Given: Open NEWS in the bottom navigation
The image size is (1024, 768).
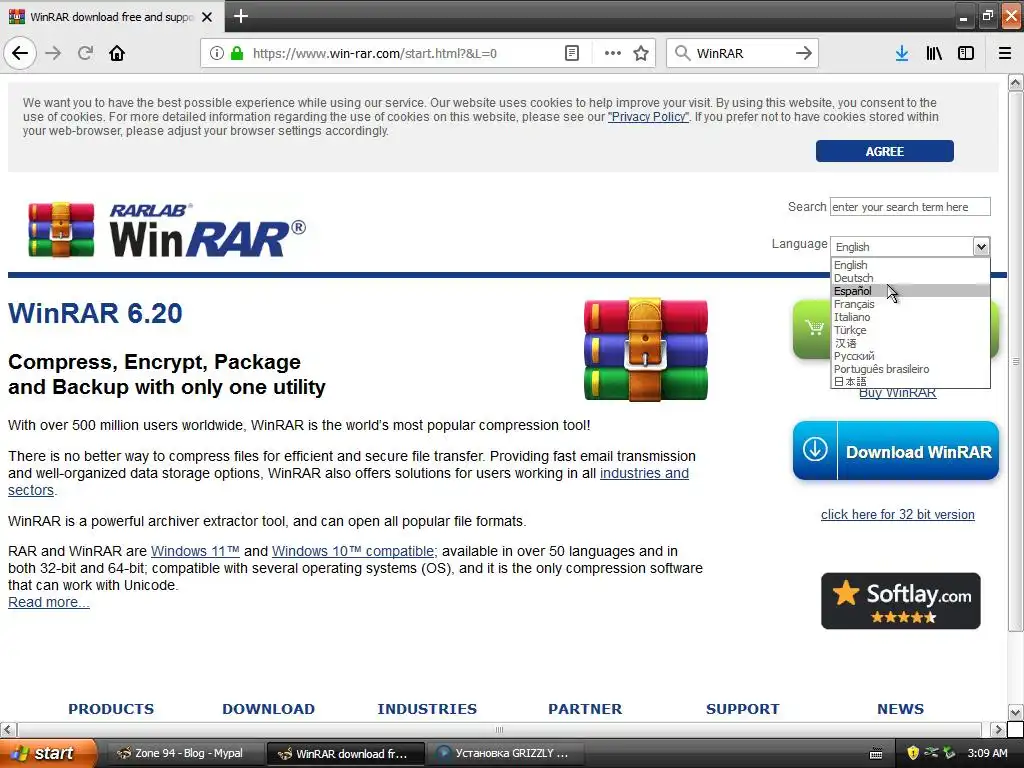Looking at the screenshot, I should [901, 709].
